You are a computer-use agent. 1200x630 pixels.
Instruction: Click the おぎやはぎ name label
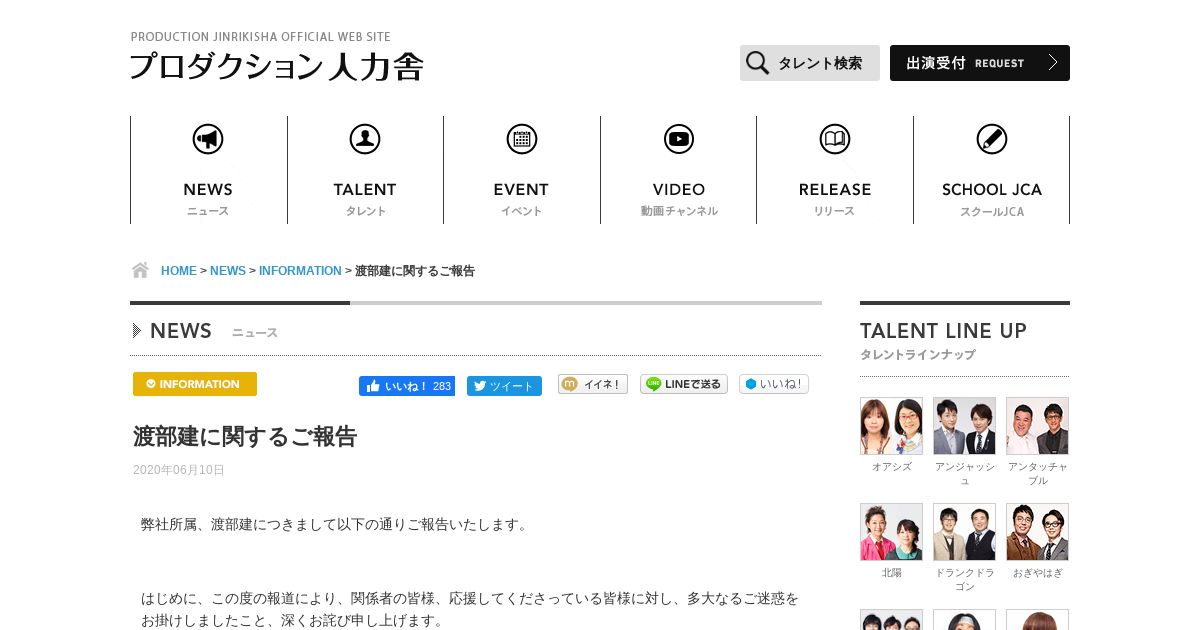click(x=1037, y=573)
